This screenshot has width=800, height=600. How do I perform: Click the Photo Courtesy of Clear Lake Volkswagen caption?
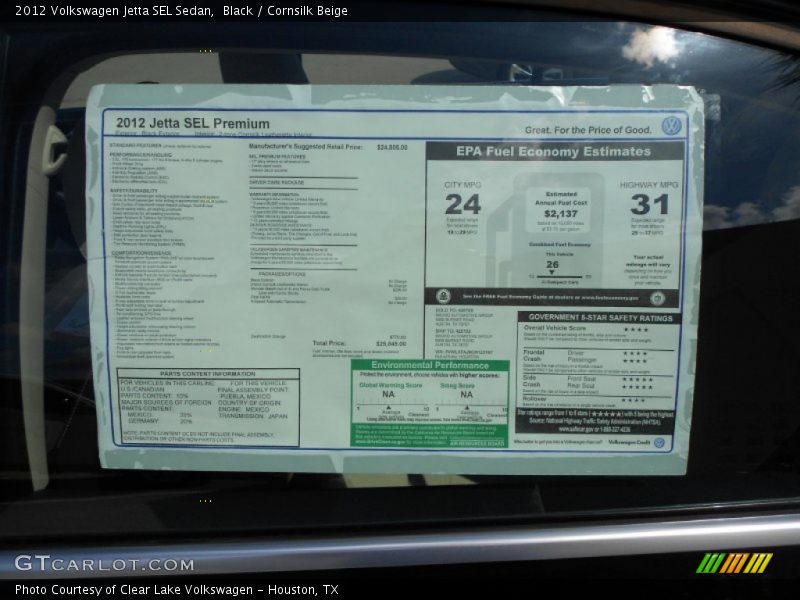click(176, 590)
